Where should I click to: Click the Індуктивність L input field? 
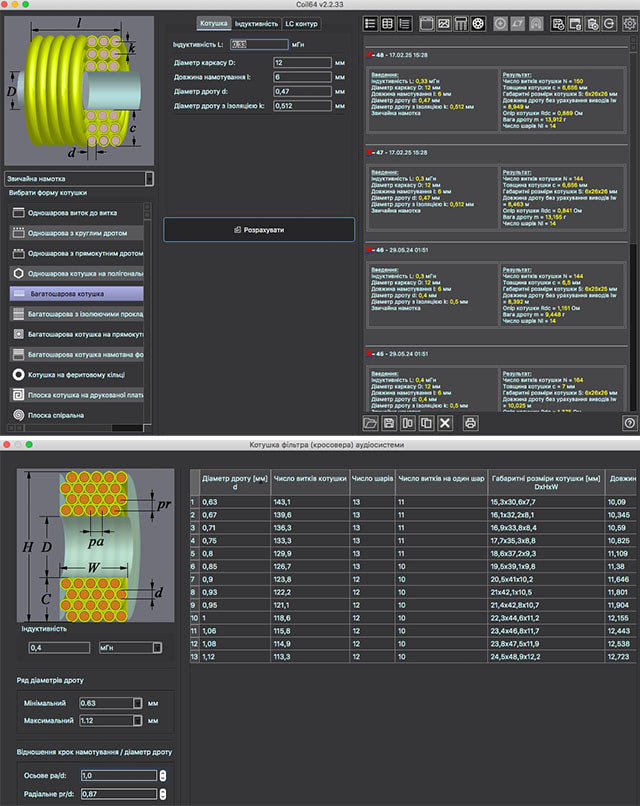pyautogui.click(x=259, y=45)
